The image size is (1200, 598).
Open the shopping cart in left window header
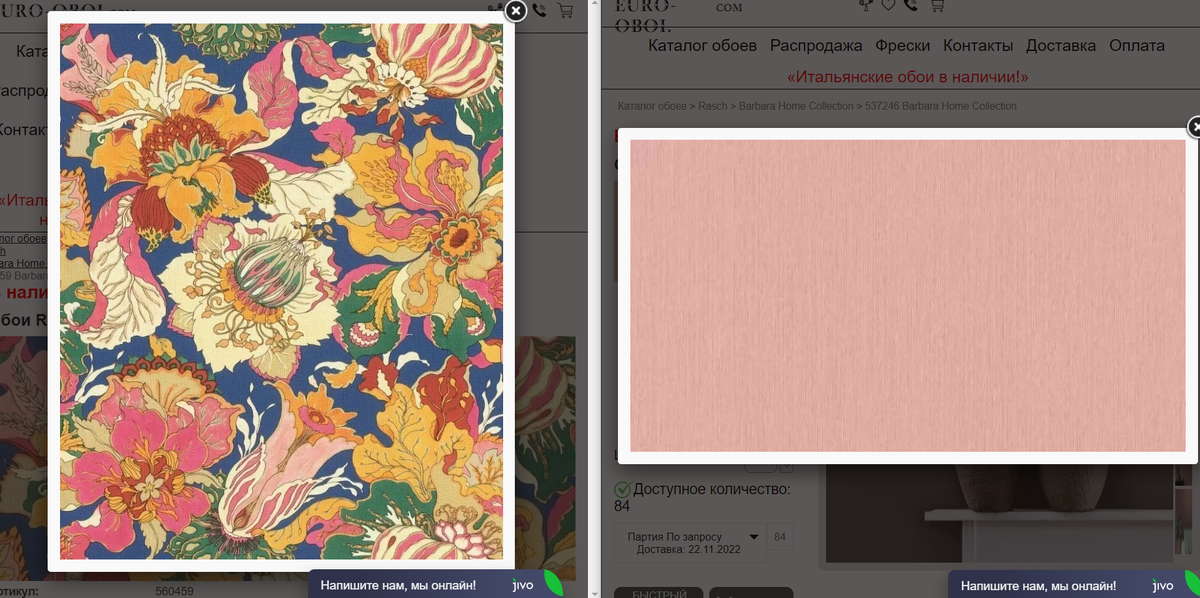click(565, 11)
